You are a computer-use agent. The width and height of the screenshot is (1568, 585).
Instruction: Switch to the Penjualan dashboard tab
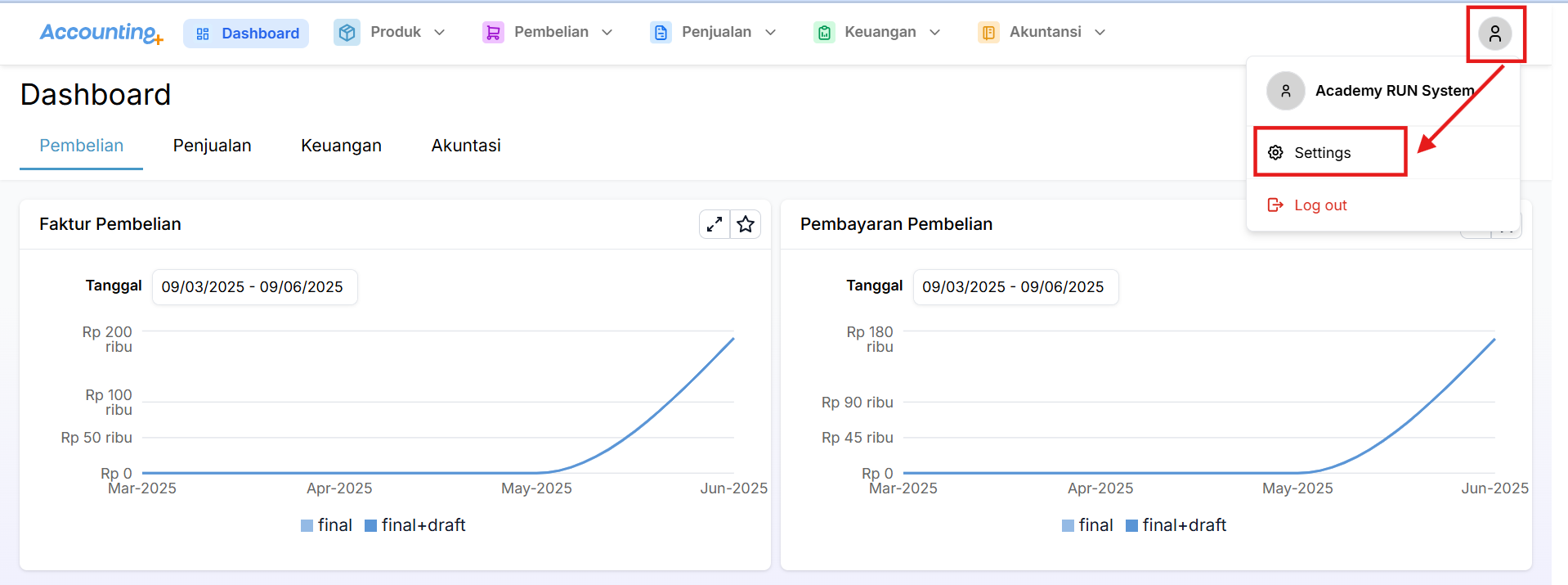click(213, 146)
